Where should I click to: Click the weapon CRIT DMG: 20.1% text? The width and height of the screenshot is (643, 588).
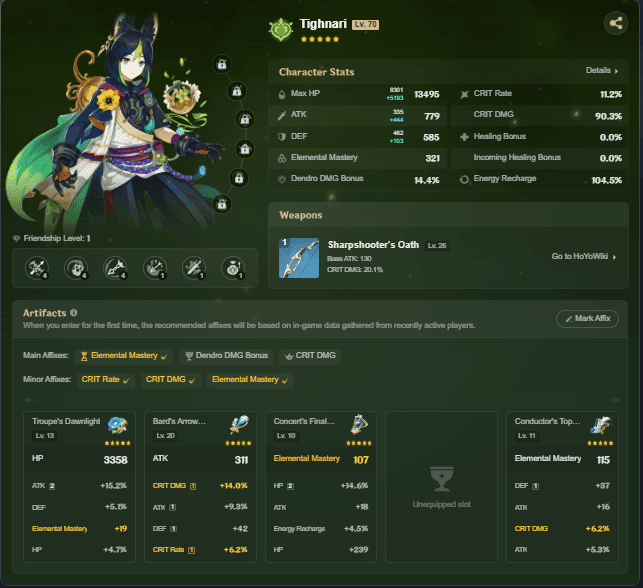pyautogui.click(x=355, y=270)
